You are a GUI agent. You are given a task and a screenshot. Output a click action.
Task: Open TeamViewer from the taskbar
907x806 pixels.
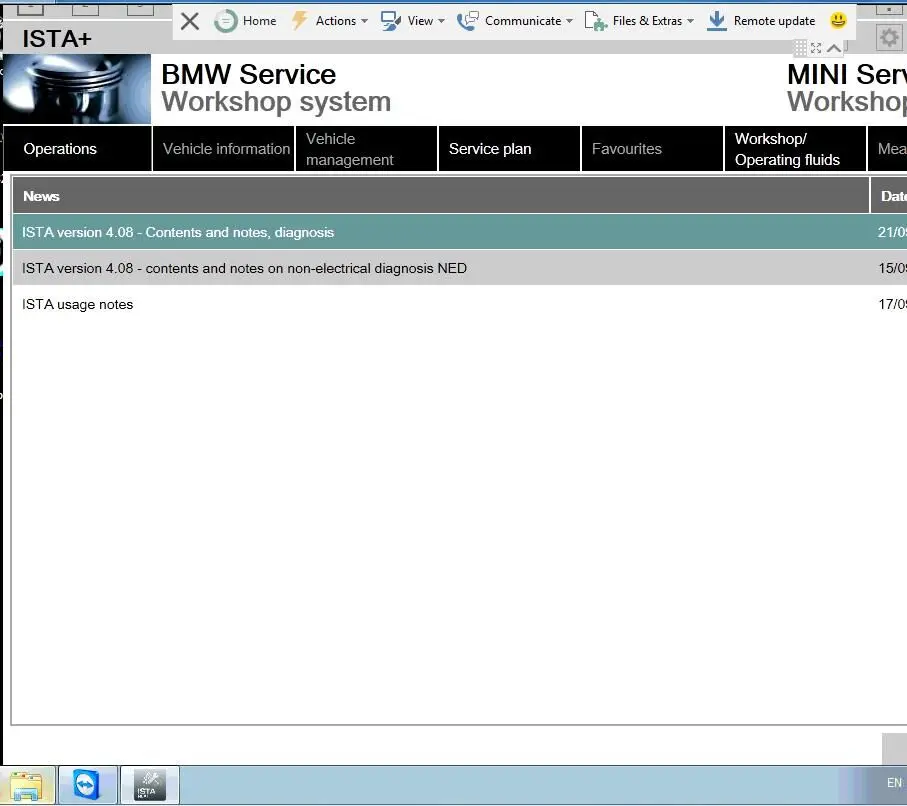coord(87,785)
